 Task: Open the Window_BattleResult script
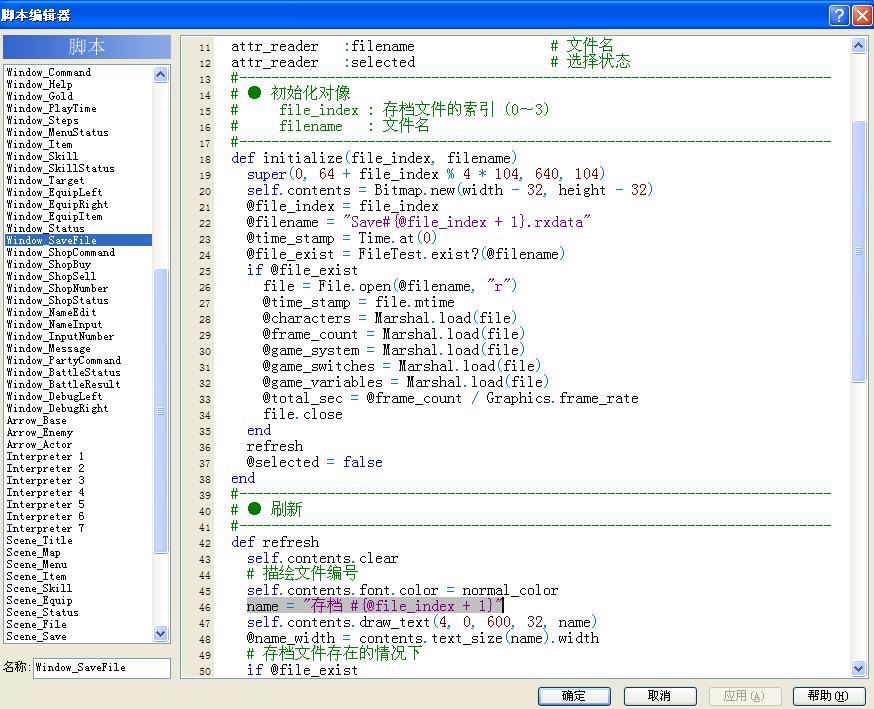point(63,385)
